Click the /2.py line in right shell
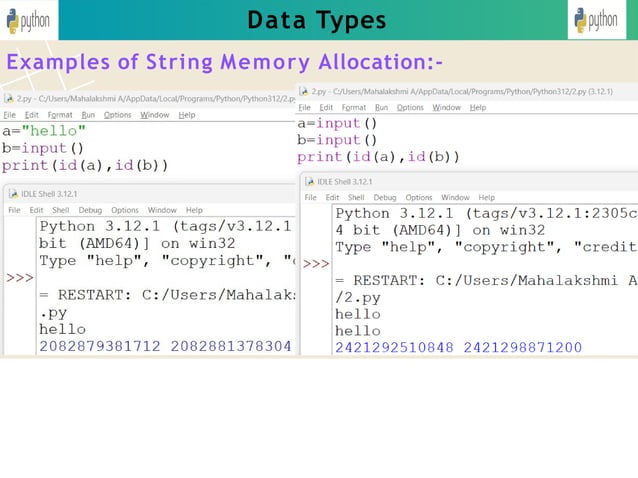This screenshot has width=638, height=478. pos(358,298)
